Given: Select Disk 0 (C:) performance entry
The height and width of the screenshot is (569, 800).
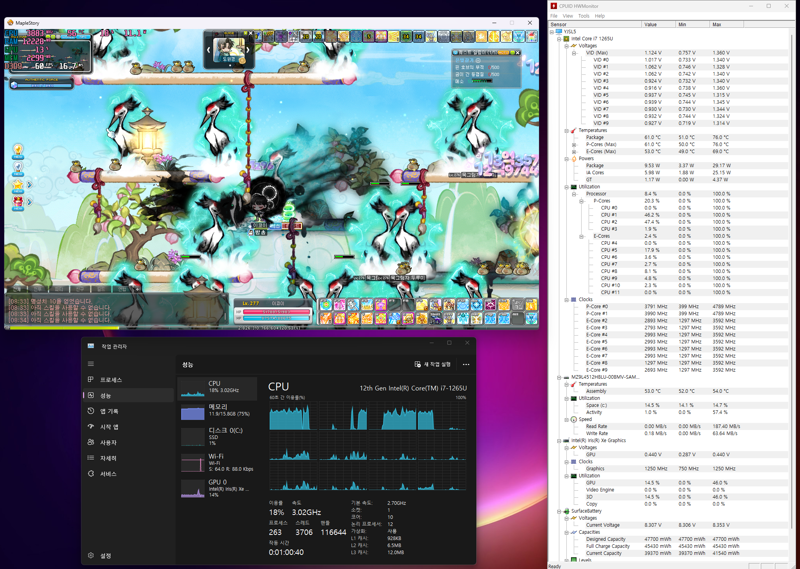Looking at the screenshot, I should pyautogui.click(x=217, y=436).
